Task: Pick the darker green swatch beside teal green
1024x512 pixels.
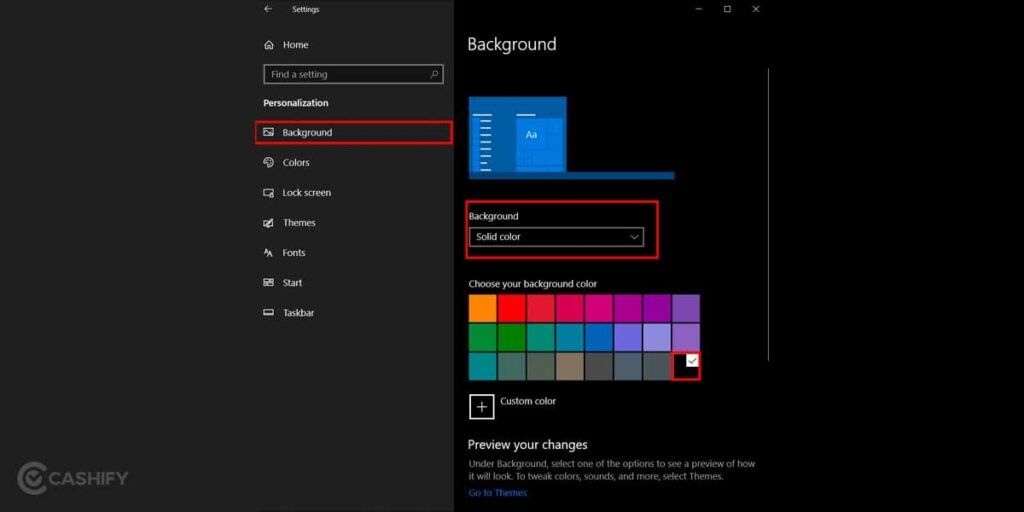Action: [x=511, y=337]
